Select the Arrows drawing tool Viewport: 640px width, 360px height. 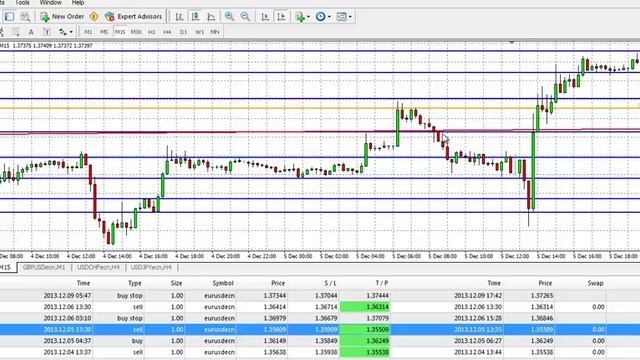tap(63, 32)
